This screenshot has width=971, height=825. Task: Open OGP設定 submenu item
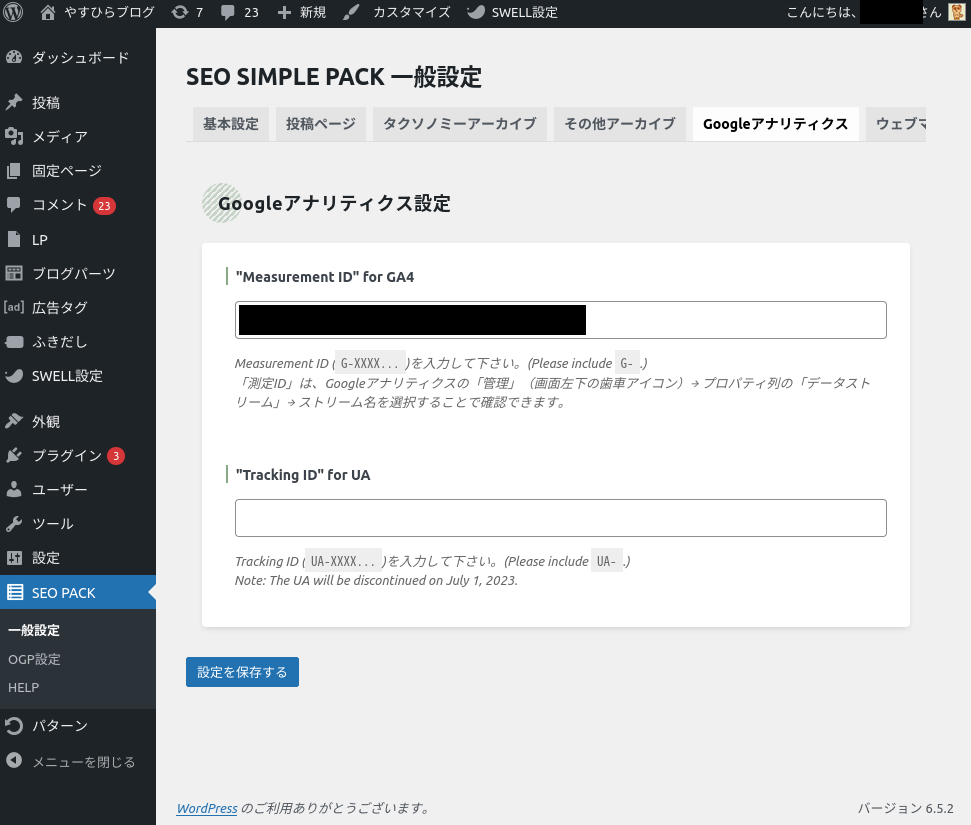34,659
